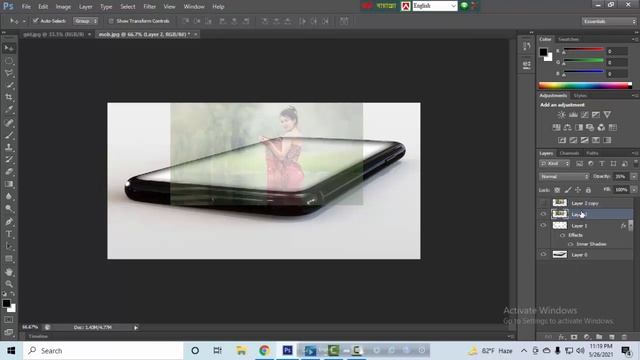The width and height of the screenshot is (640, 360).
Task: Switch to the Paths tab
Action: tap(592, 153)
